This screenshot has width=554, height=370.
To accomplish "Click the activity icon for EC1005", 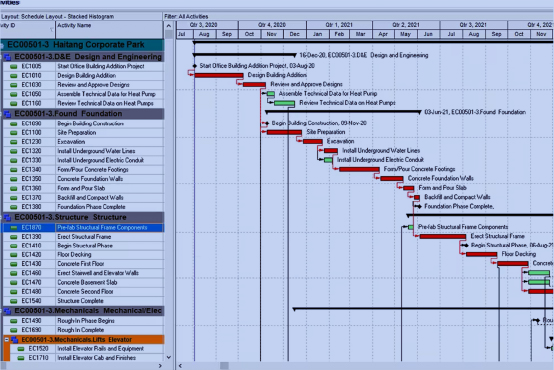I will point(13,66).
